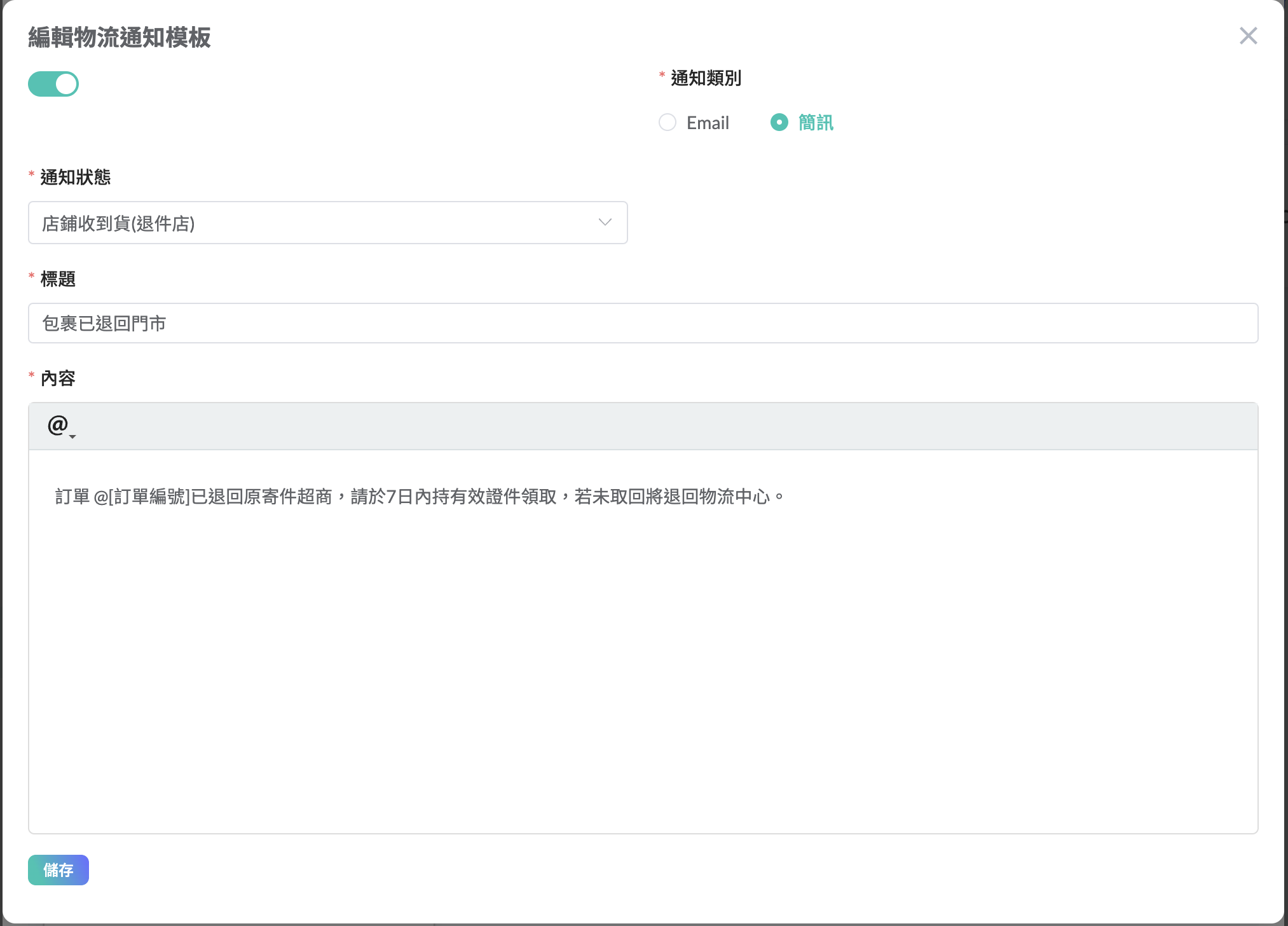This screenshot has width=1288, height=926.
Task: Click the 簡訊 option label text
Action: [x=816, y=123]
